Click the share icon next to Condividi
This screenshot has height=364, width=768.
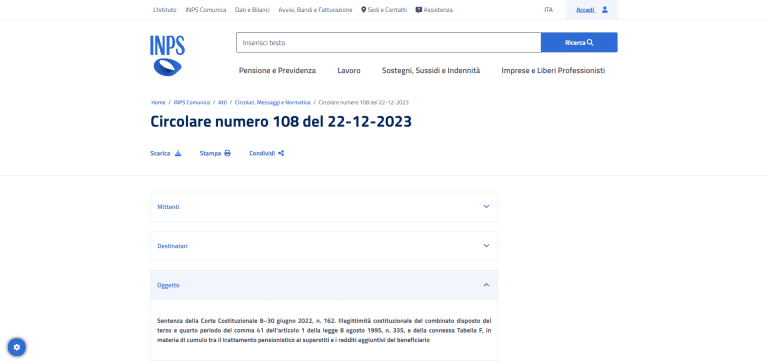coord(281,153)
